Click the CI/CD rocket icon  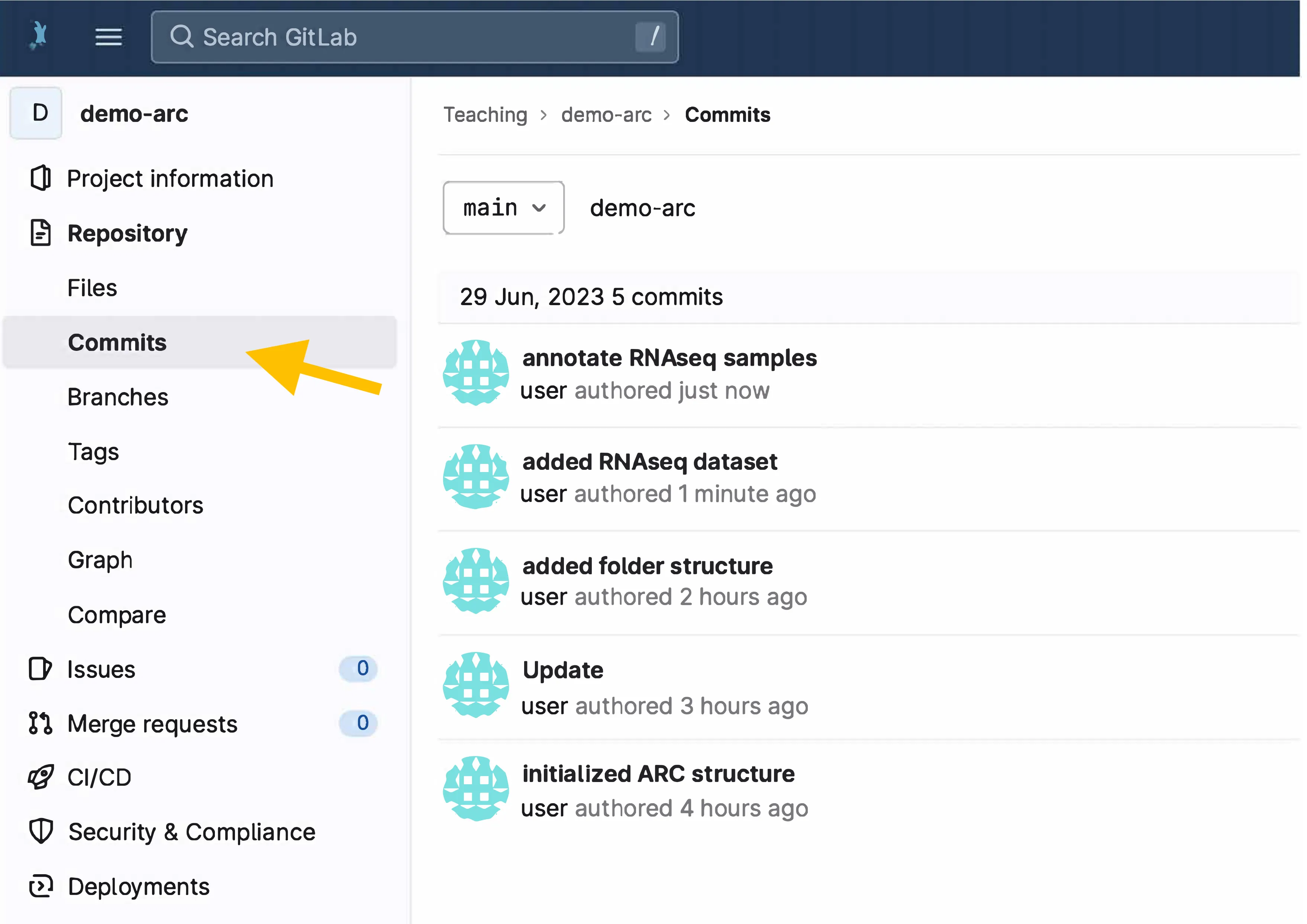[x=41, y=777]
